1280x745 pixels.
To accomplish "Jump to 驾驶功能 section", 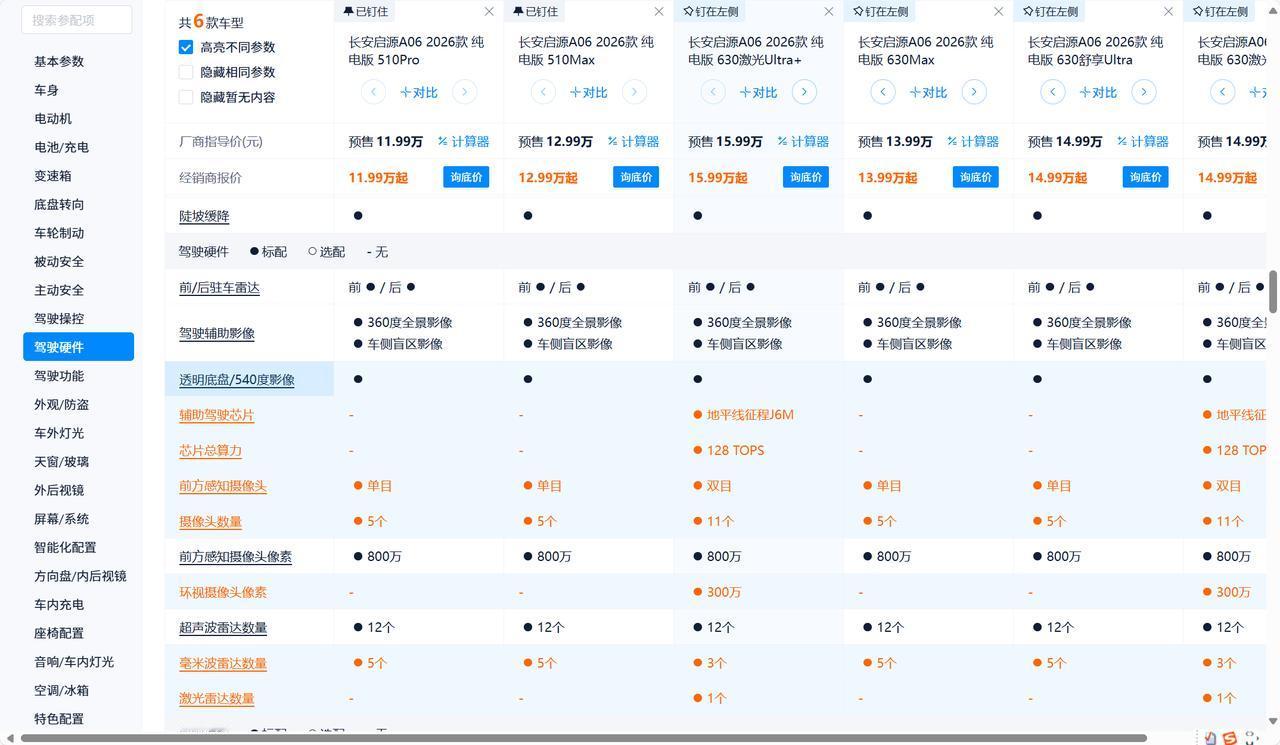I will coord(59,376).
